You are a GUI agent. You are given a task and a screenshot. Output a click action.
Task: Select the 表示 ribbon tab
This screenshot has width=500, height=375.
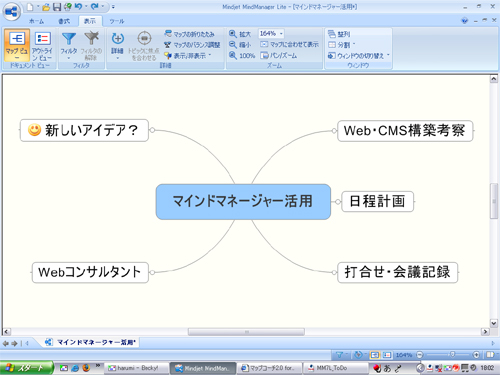(90, 21)
